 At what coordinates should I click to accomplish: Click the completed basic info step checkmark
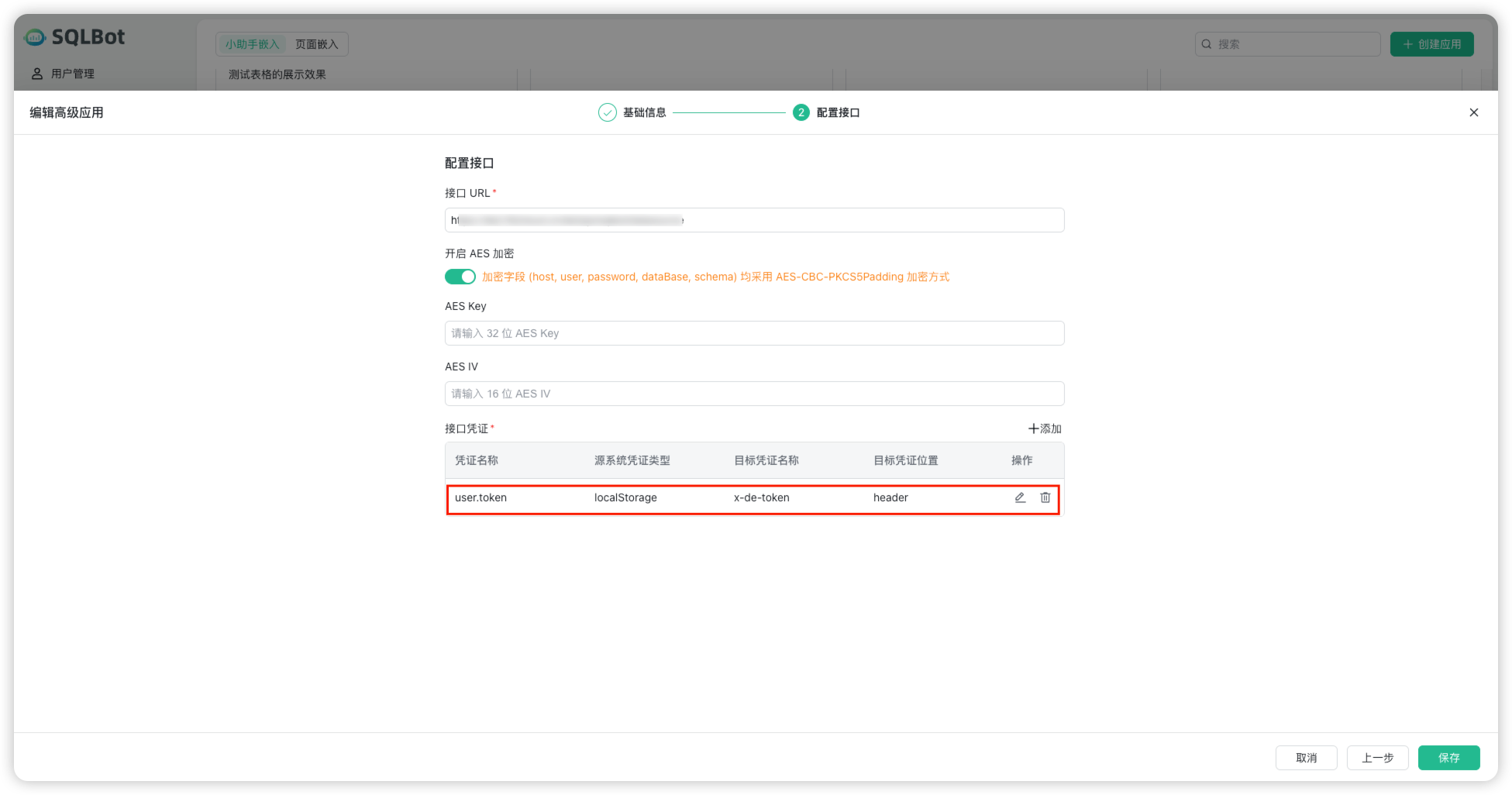607,112
